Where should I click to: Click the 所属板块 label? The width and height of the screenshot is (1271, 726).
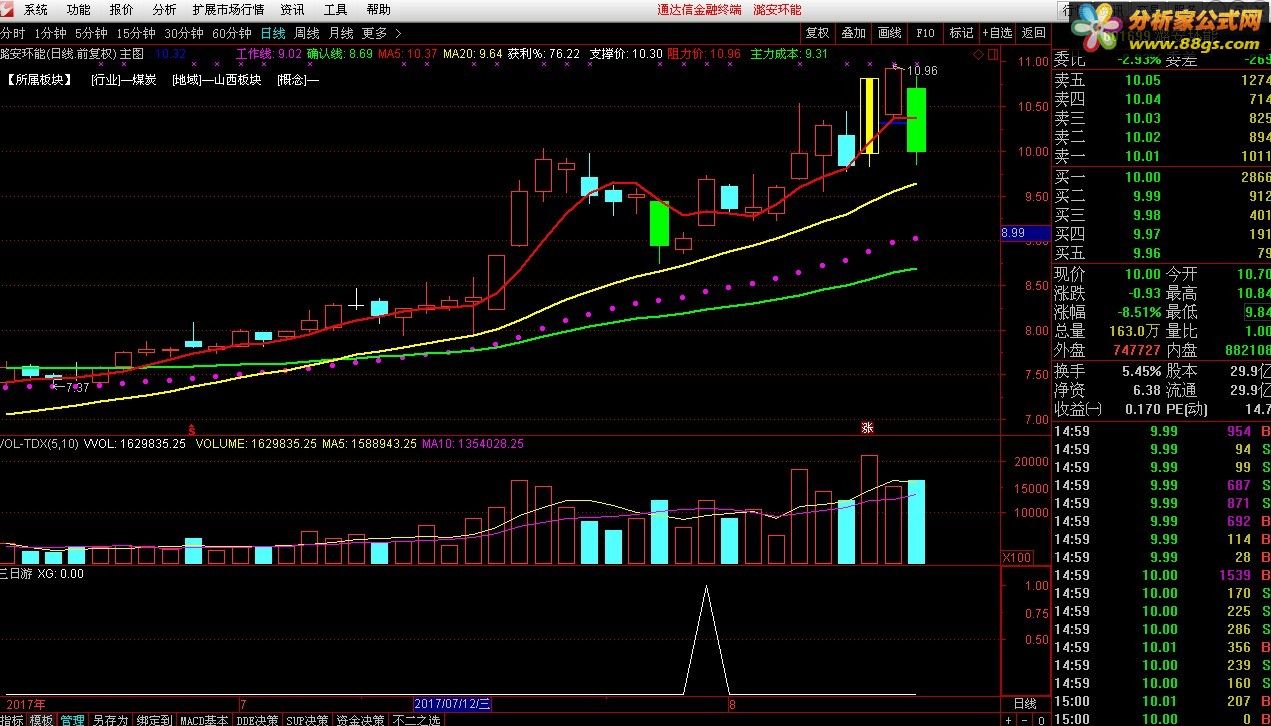[39, 80]
